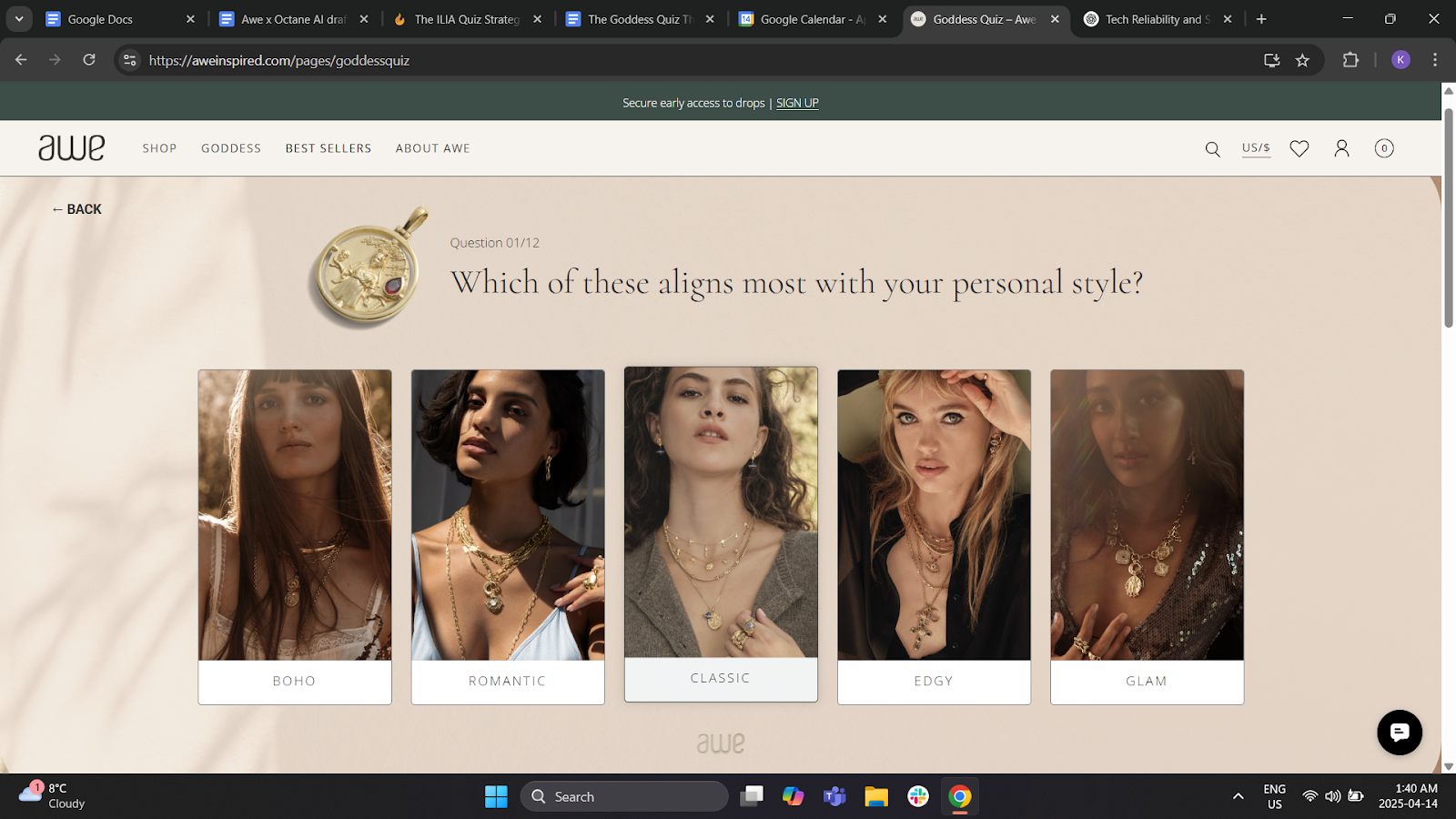The height and width of the screenshot is (819, 1456).
Task: Toggle the wishlist heart icon
Action: point(1299,148)
